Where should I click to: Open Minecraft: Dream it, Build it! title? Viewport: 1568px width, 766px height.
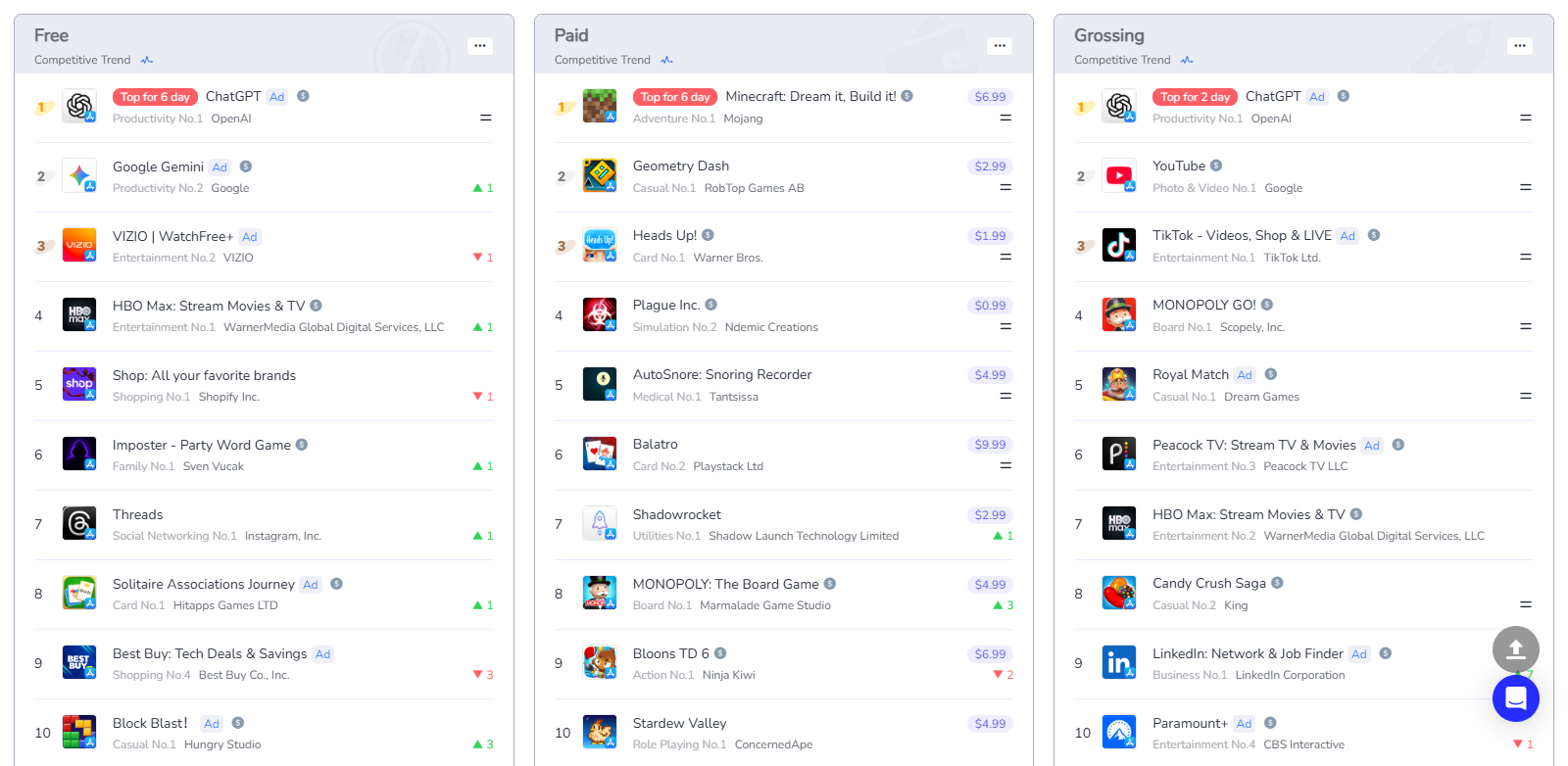click(x=810, y=96)
